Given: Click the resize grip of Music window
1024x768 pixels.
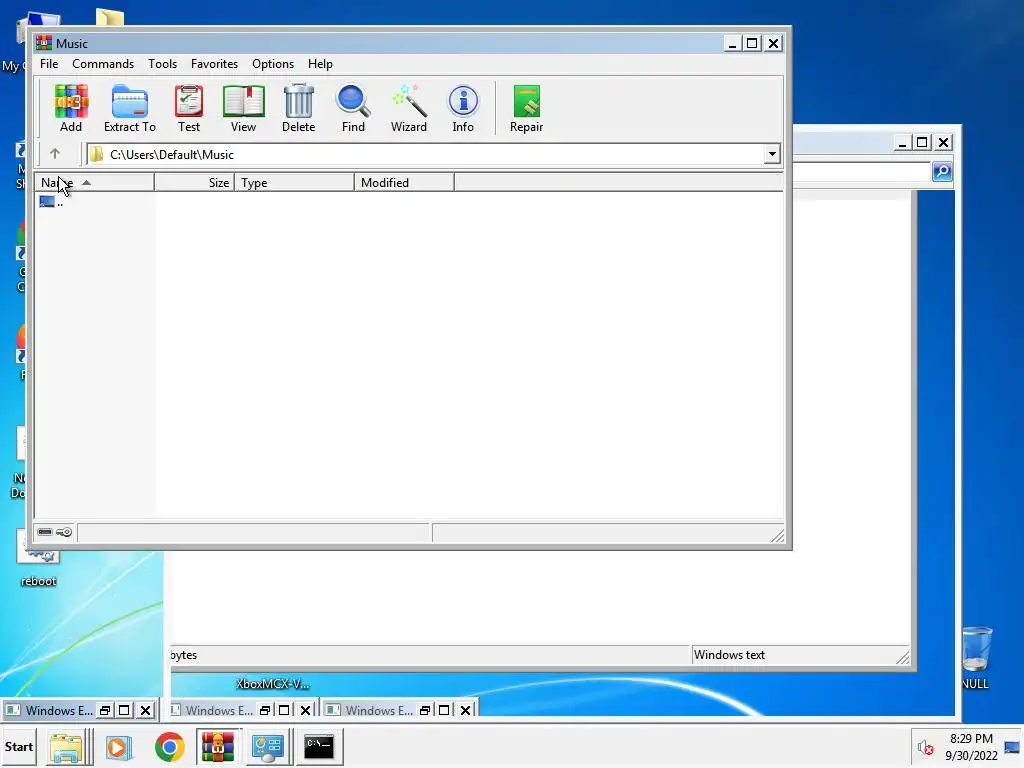Looking at the screenshot, I should click(777, 536).
